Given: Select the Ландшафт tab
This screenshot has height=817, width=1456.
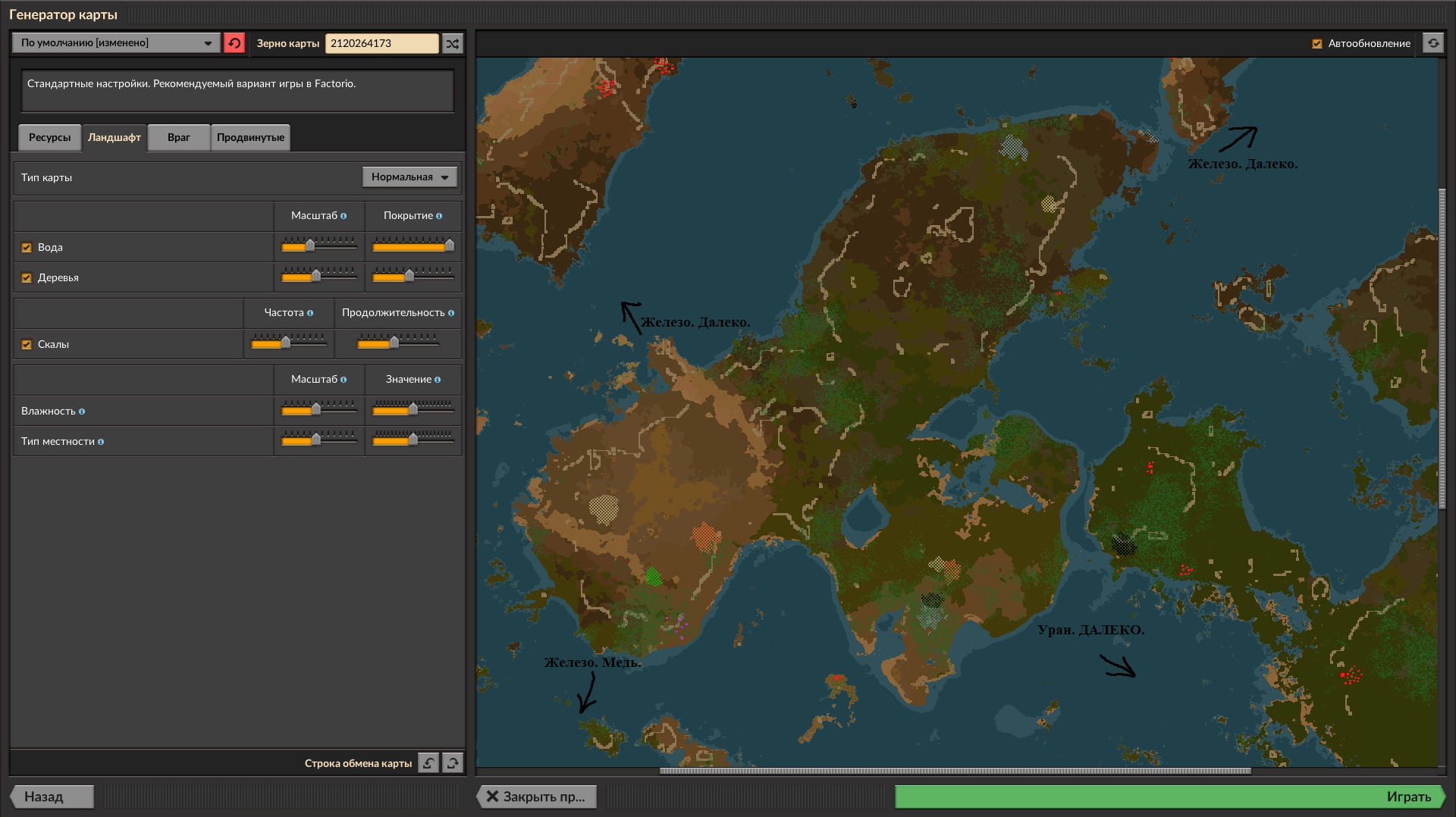Looking at the screenshot, I should [115, 138].
